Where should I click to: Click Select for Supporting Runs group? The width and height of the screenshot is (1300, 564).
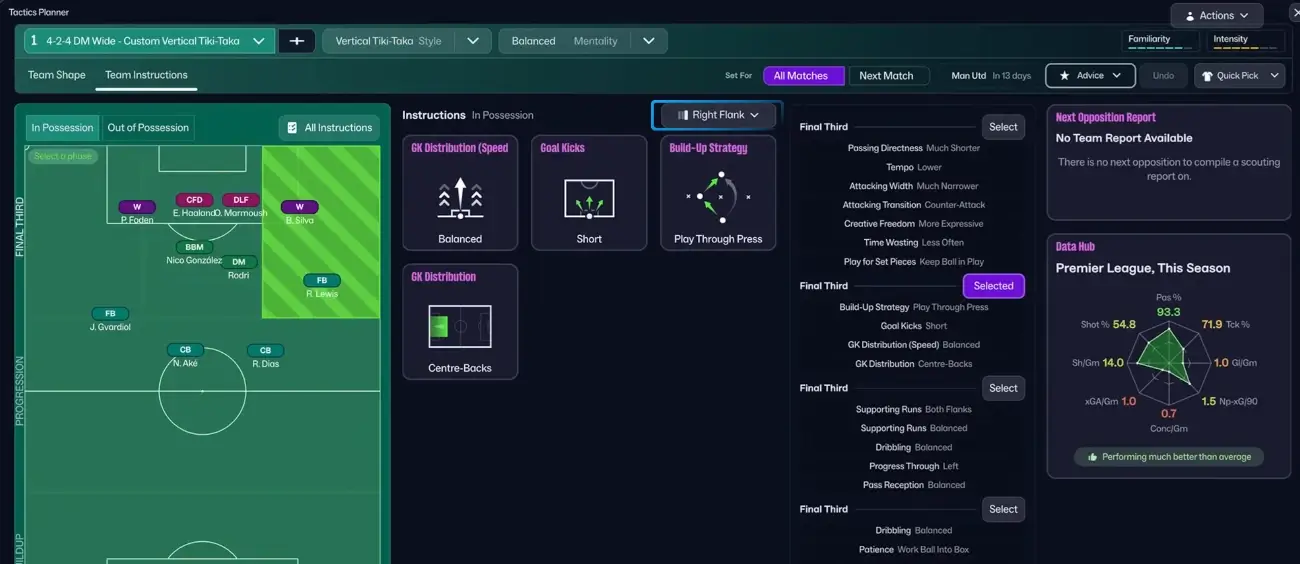point(1003,388)
